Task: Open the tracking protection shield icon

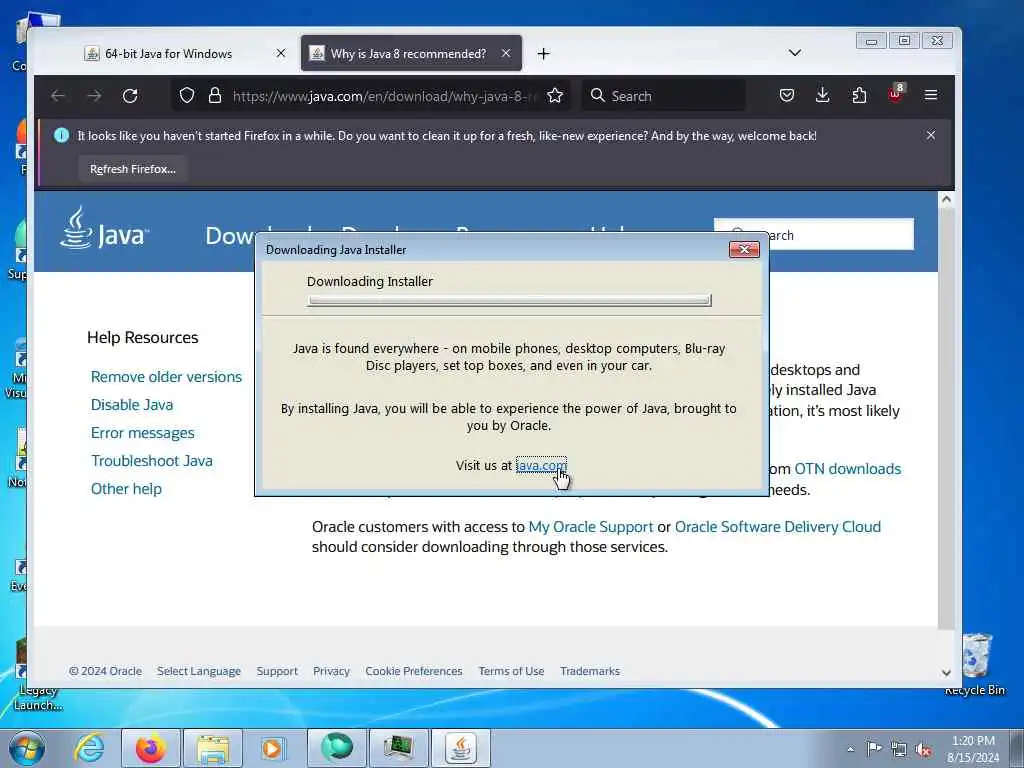Action: (187, 96)
